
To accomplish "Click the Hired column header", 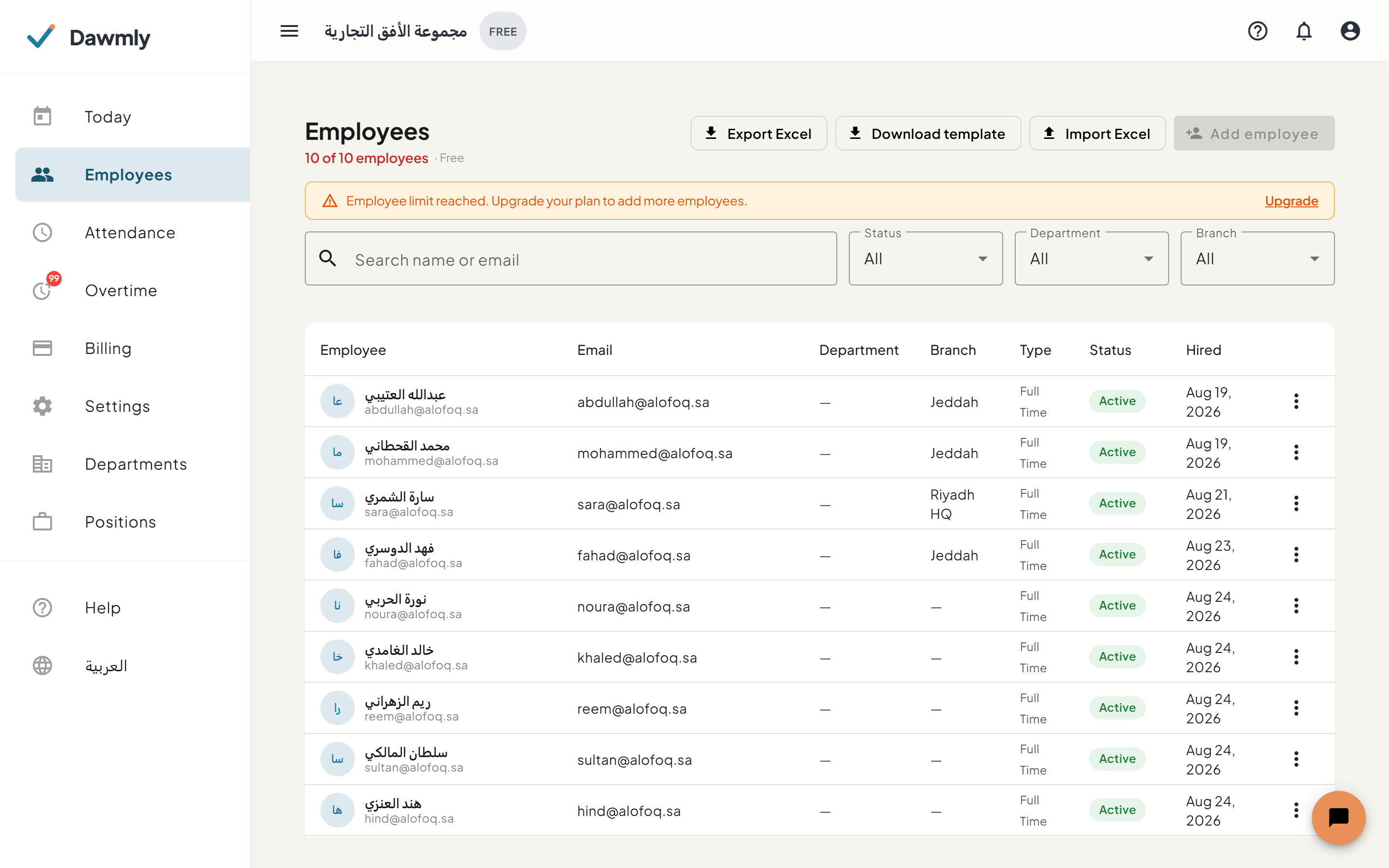I will (x=1203, y=350).
